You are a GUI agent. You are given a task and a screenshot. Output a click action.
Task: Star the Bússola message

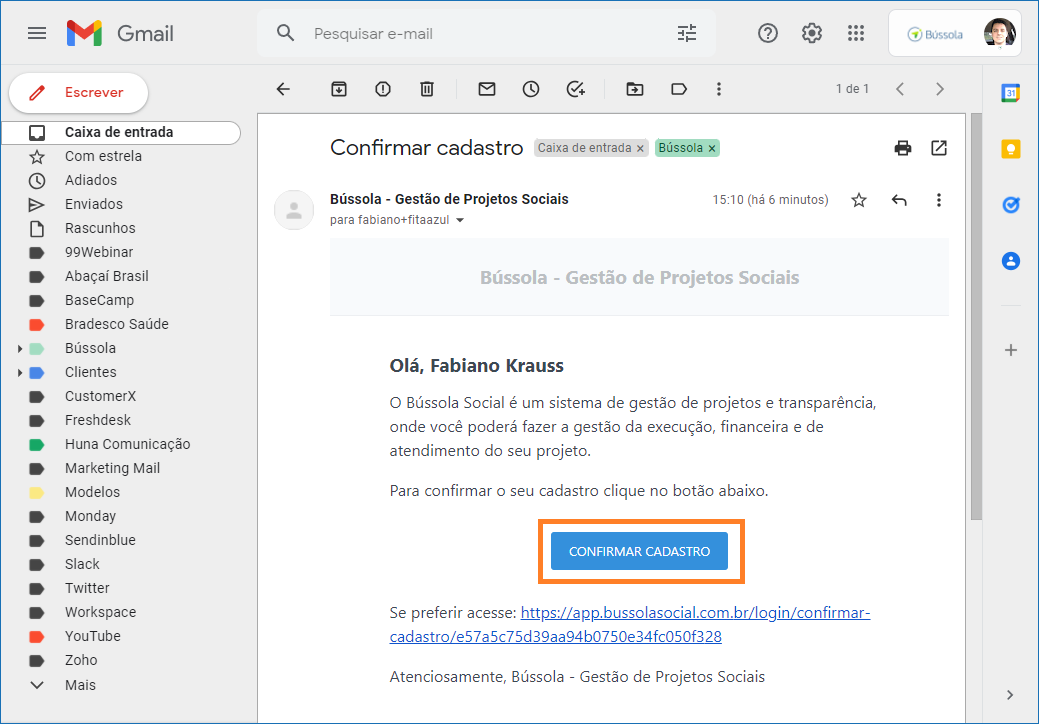point(859,200)
